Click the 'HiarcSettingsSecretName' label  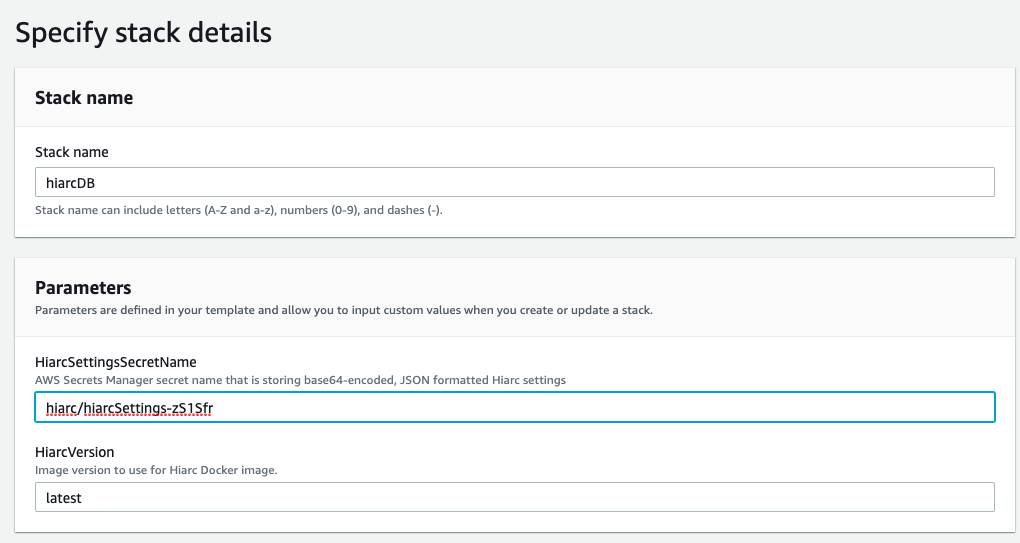pyautogui.click(x=116, y=362)
